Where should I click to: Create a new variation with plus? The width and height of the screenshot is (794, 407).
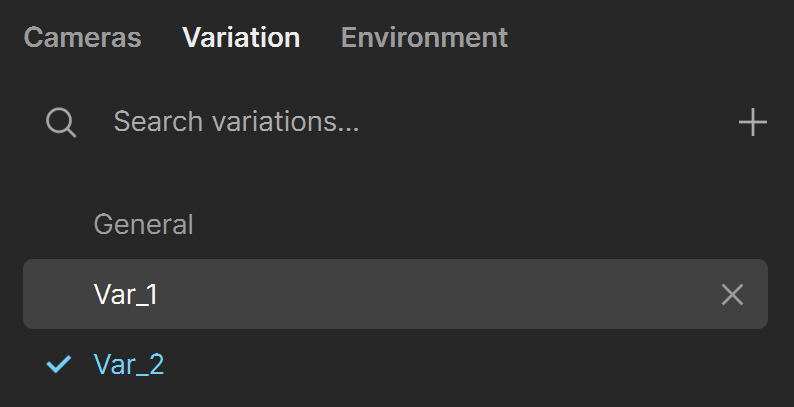[752, 122]
